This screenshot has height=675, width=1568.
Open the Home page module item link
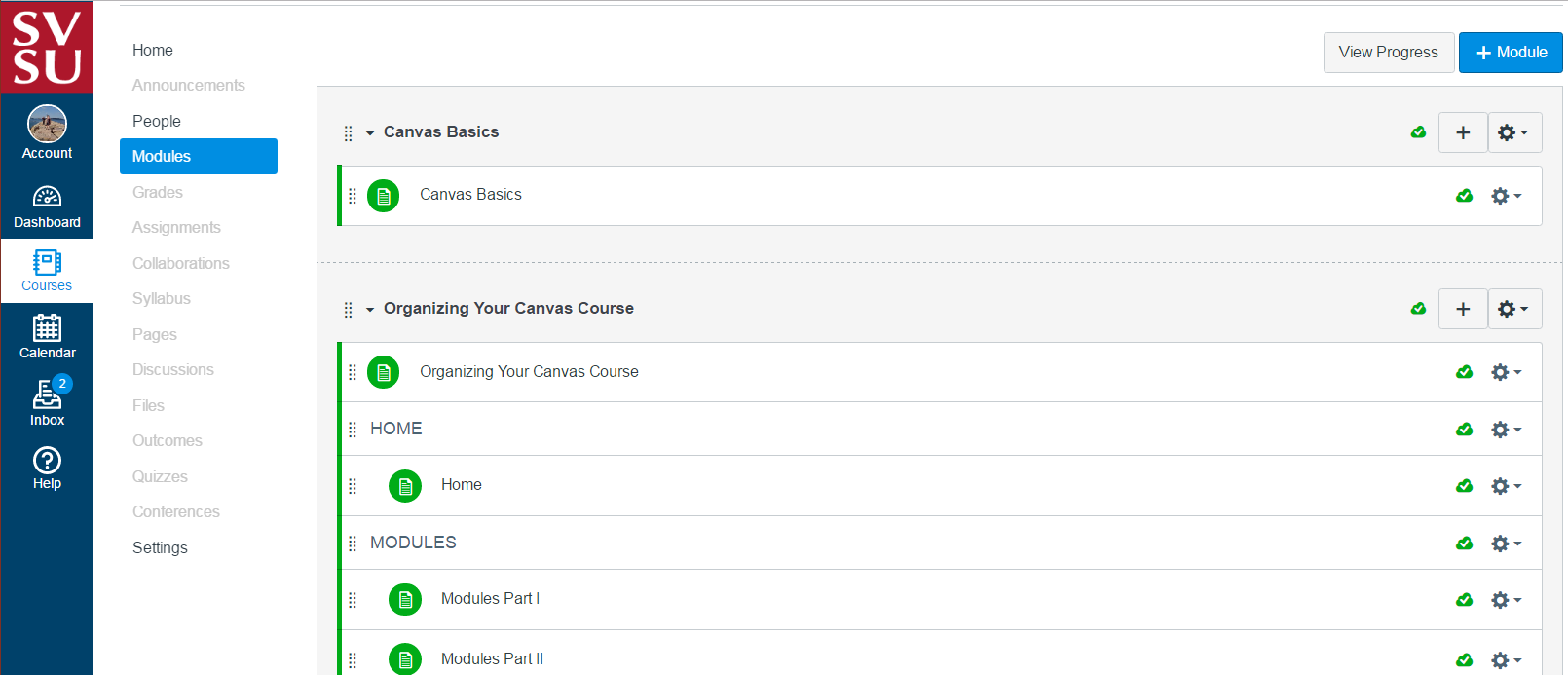[x=462, y=485]
